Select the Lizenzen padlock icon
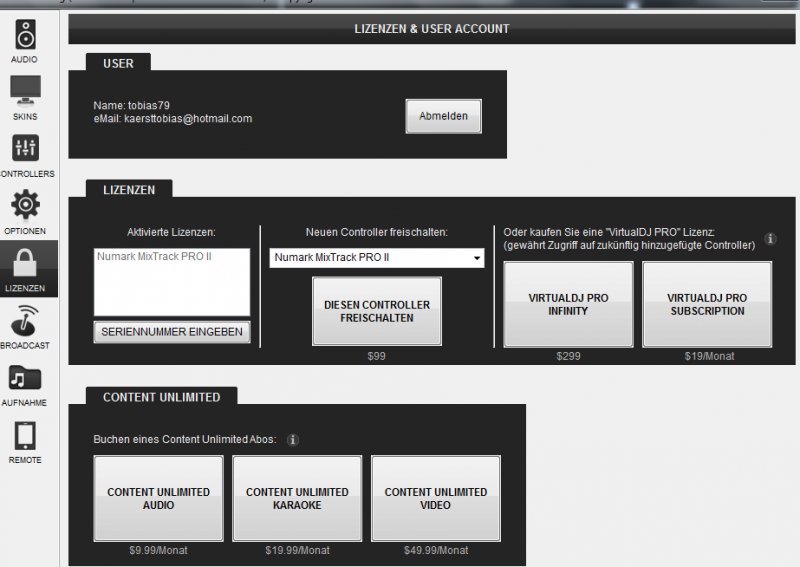This screenshot has height=567, width=800. [x=25, y=263]
